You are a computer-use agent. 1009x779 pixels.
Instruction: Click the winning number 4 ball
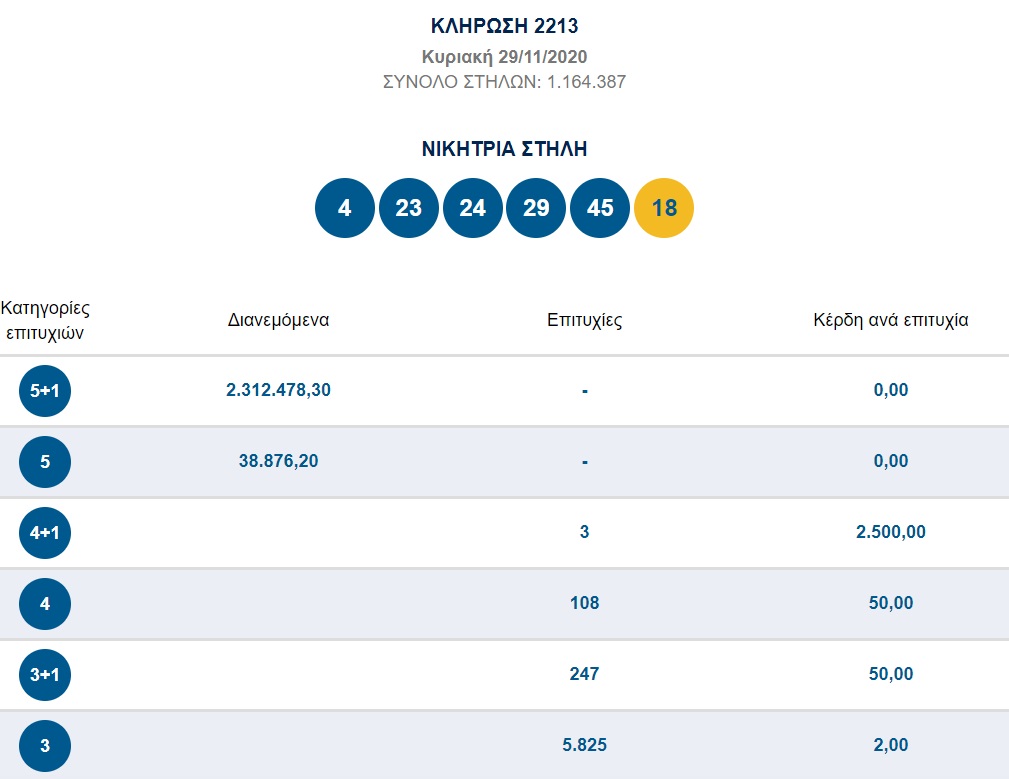pos(345,208)
